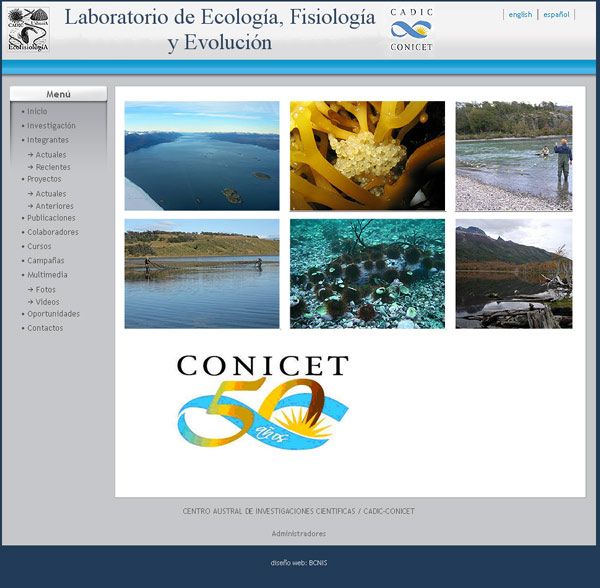Click the yellow kelp with eggs photo
This screenshot has height=588, width=600.
tap(367, 156)
